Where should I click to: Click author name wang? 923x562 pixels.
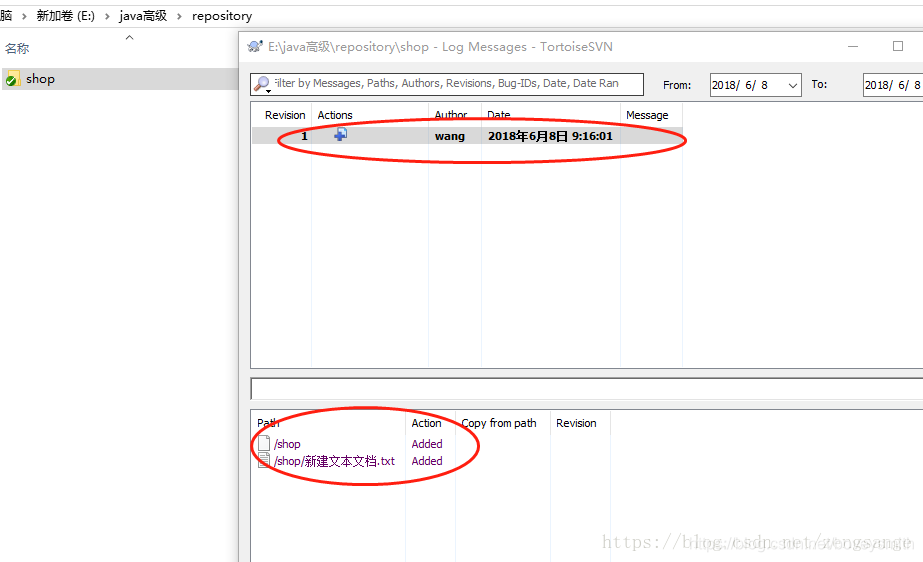click(x=450, y=136)
